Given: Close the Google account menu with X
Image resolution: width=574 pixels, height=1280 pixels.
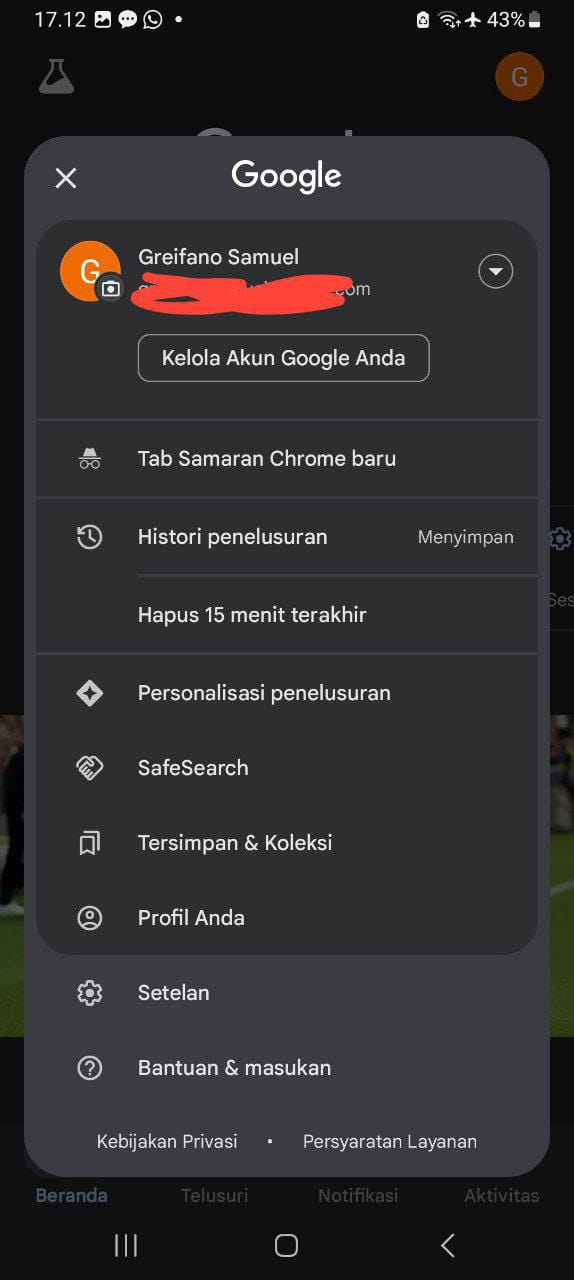Looking at the screenshot, I should point(66,178).
